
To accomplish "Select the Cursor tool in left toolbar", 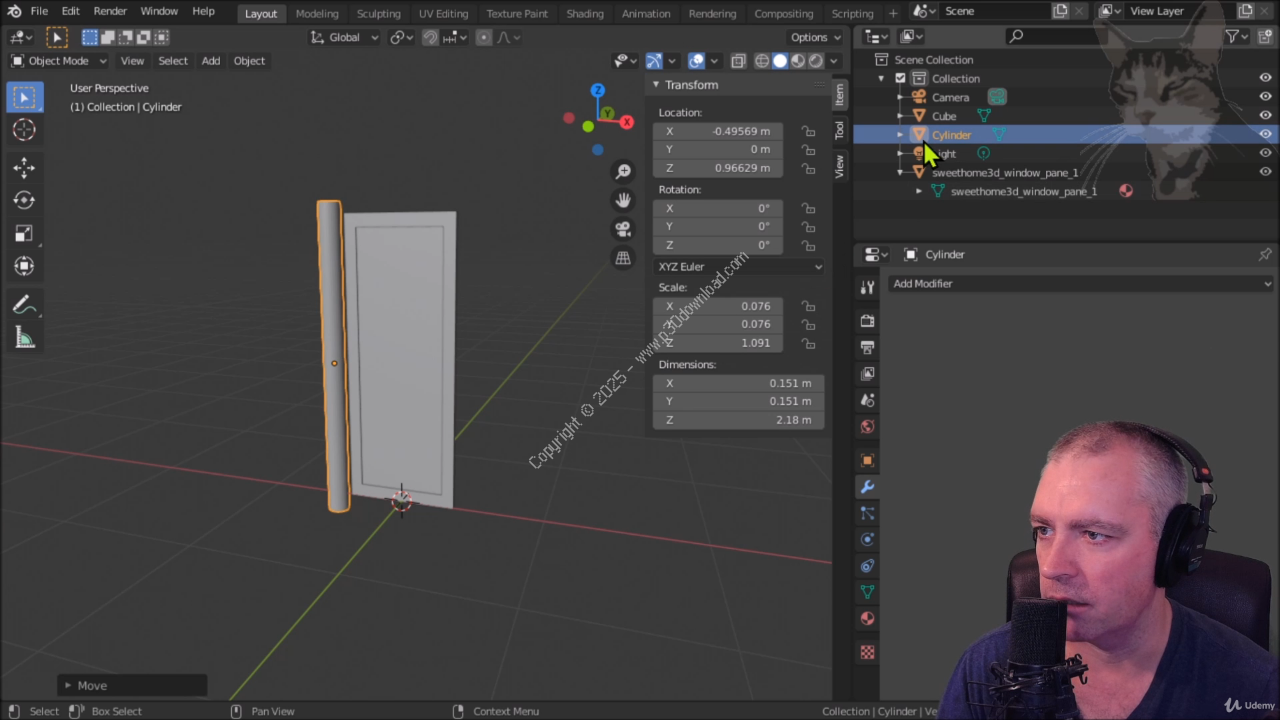I will point(24,129).
